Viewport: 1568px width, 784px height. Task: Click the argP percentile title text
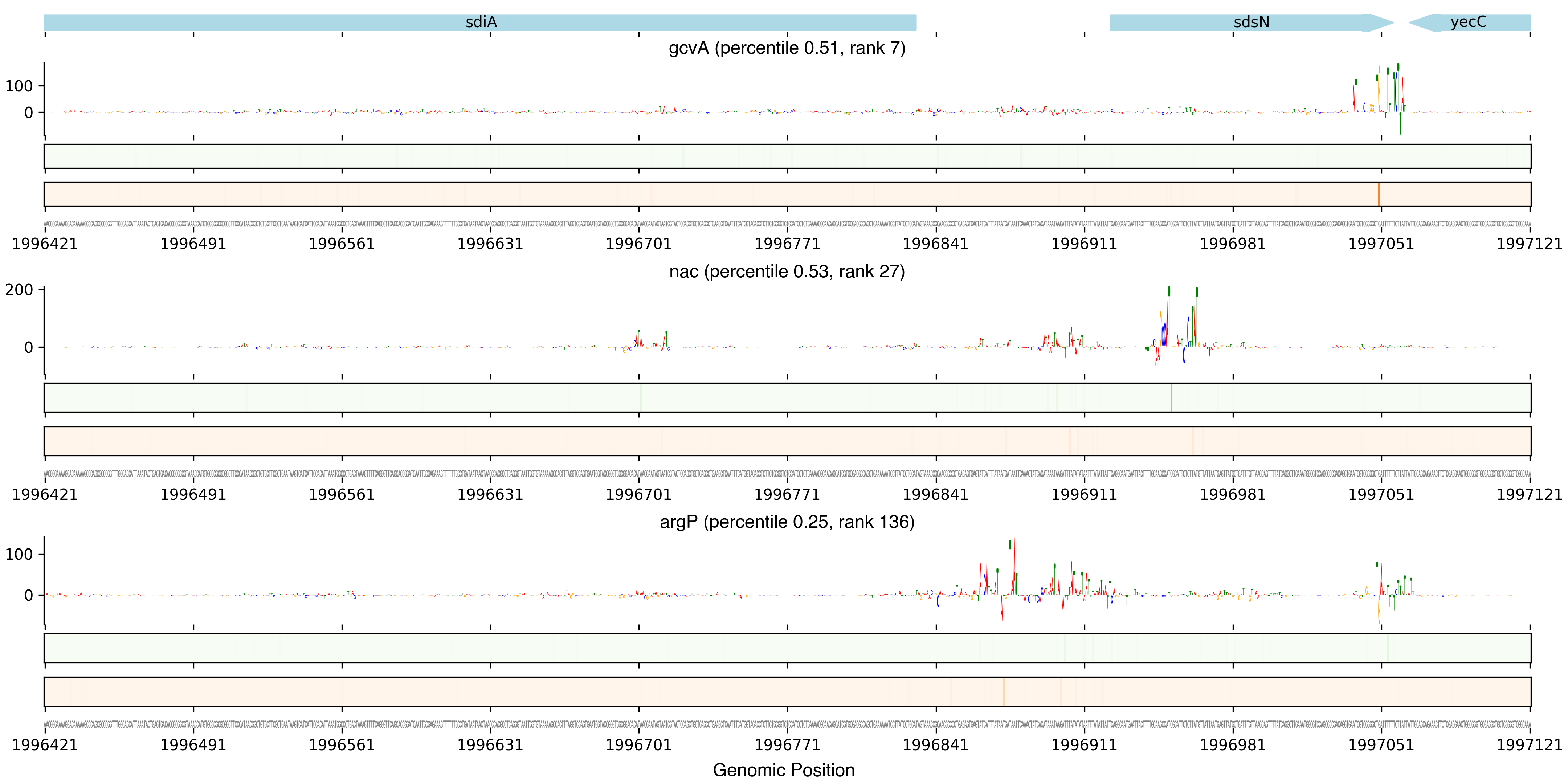787,522
